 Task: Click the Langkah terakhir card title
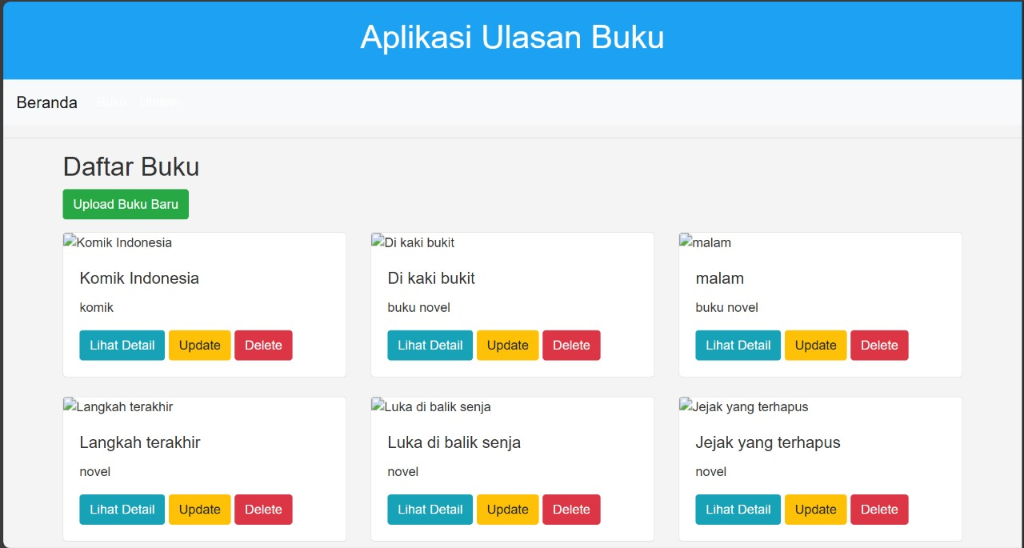pyautogui.click(x=140, y=442)
